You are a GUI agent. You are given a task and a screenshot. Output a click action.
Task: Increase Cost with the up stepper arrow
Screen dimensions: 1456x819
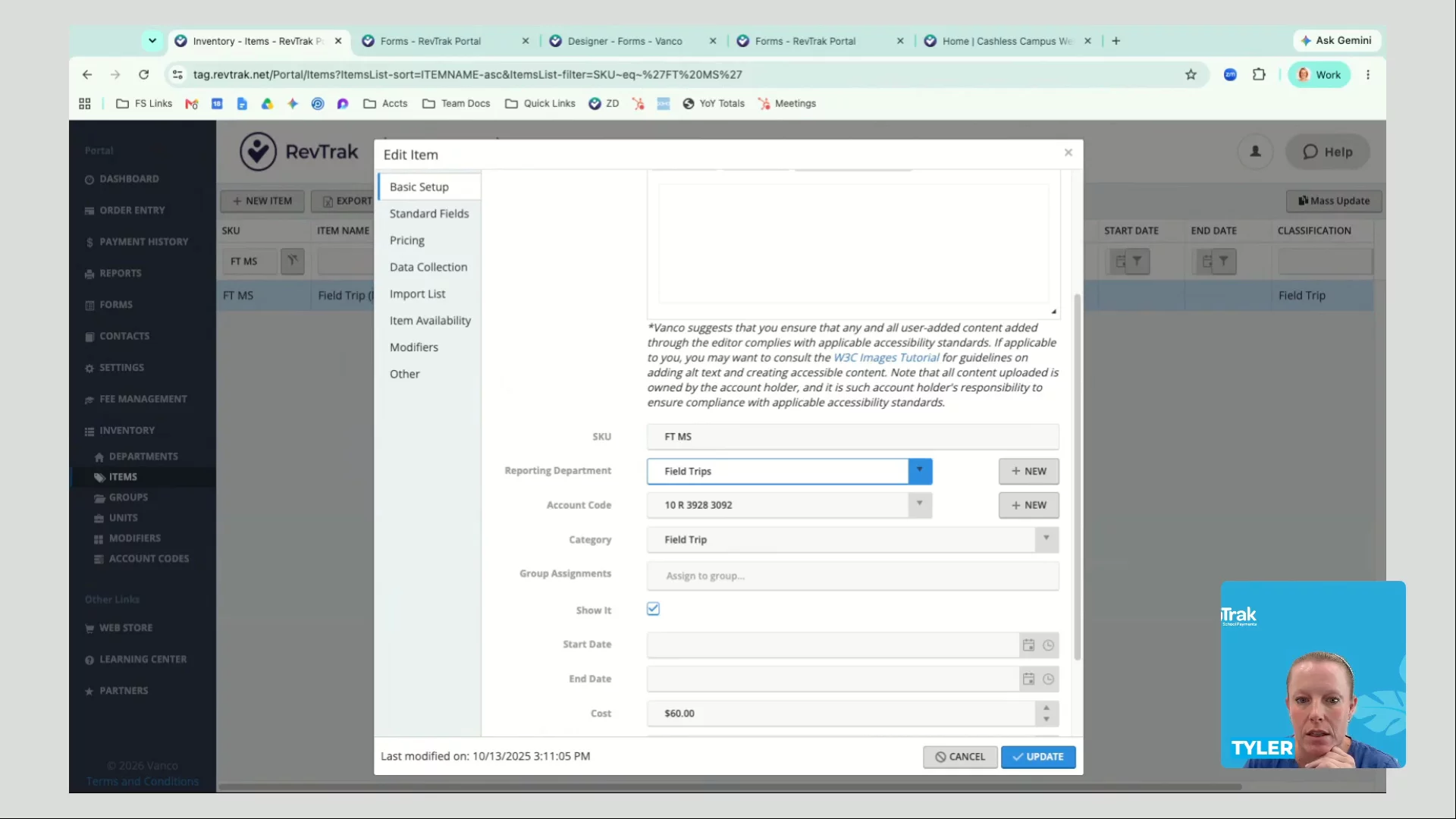coord(1046,708)
